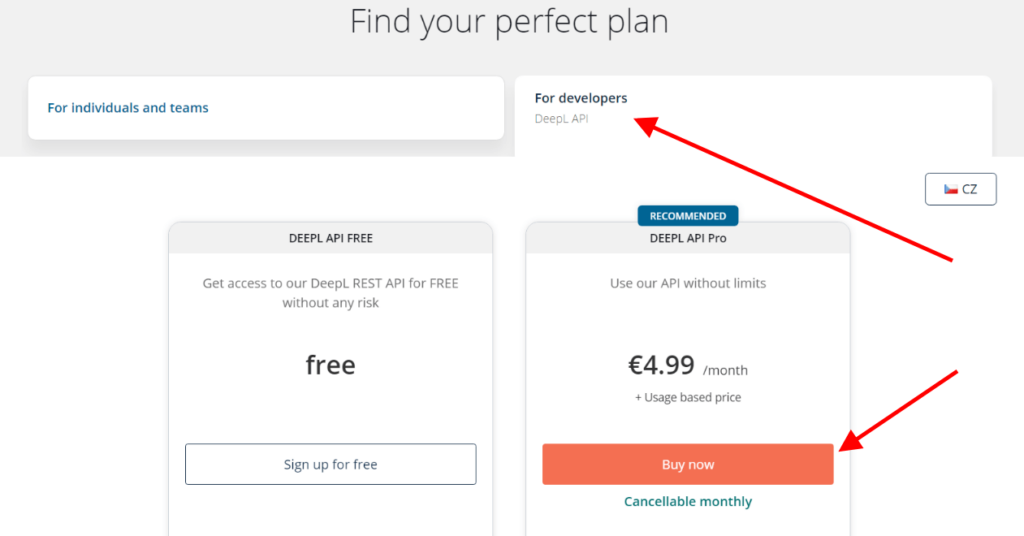
Task: Select the DEEPL API Pro card header
Action: tap(688, 238)
